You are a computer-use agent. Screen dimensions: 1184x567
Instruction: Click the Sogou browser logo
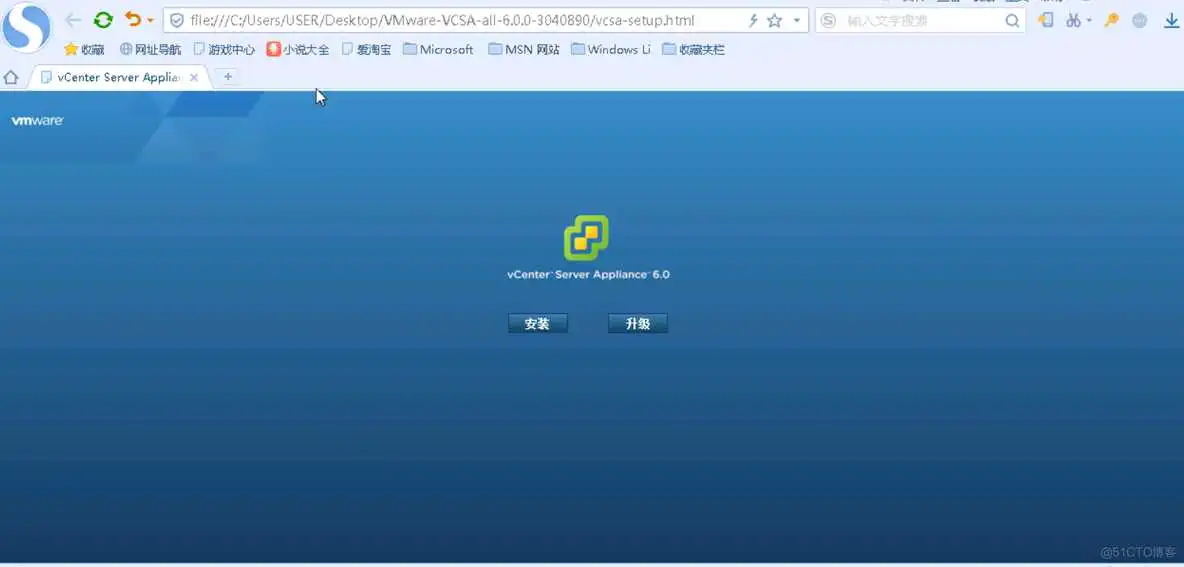point(26,28)
